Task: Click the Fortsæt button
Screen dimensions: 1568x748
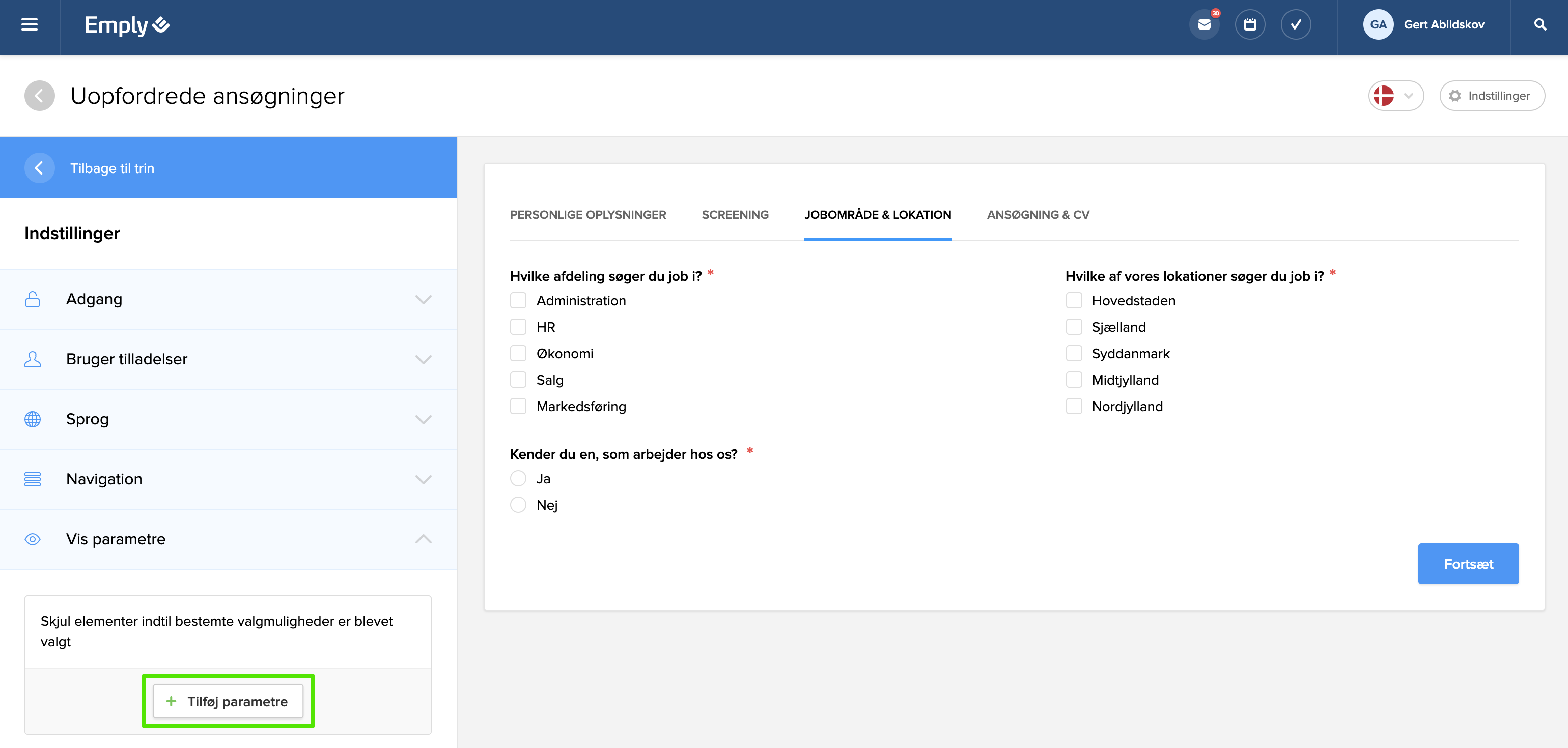Action: point(1468,564)
